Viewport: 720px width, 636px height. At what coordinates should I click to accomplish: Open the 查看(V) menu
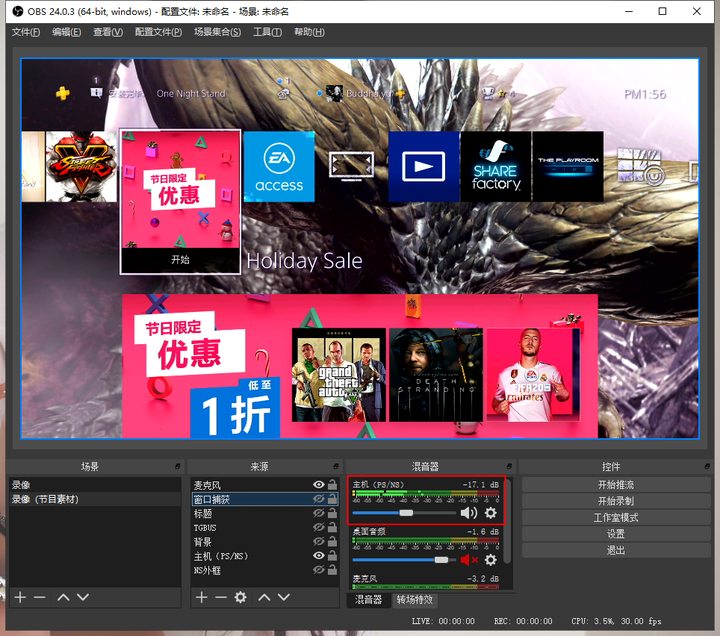click(x=108, y=32)
